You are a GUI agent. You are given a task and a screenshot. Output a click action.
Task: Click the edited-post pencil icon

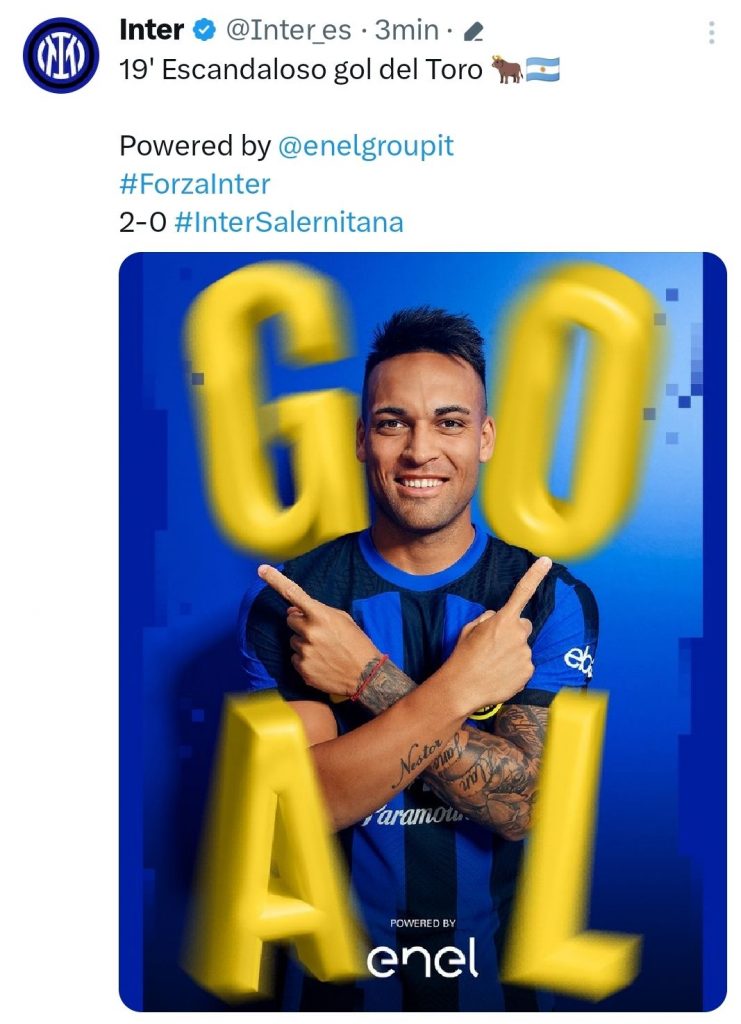474,33
